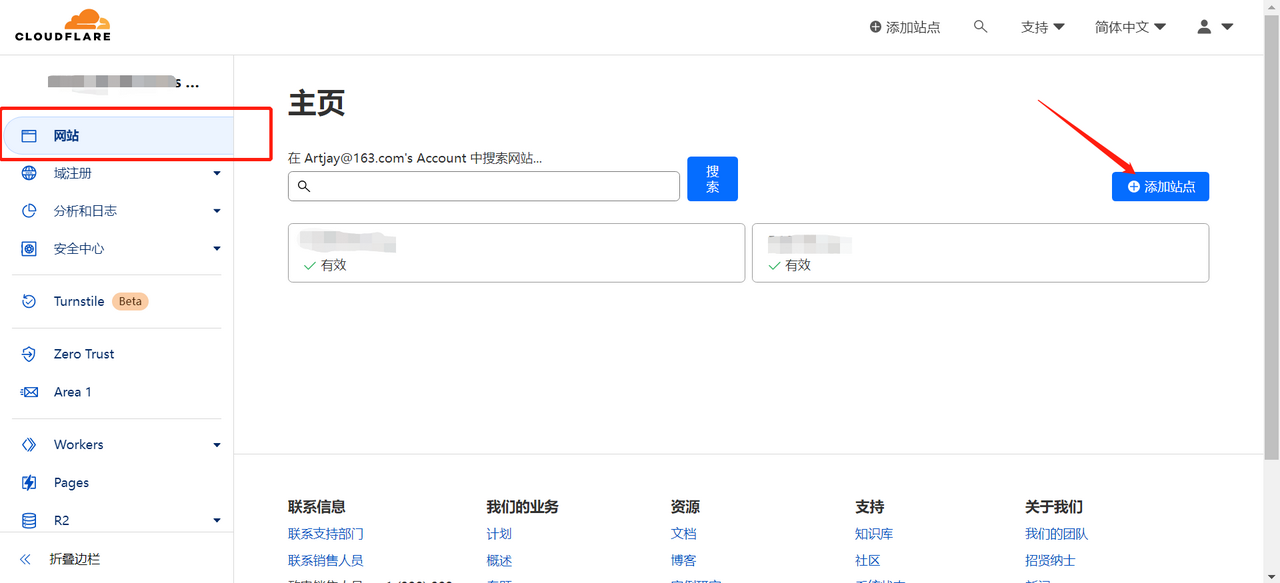The height and width of the screenshot is (583, 1280).
Task: Click the 安全中心 security icon
Action: 30,249
